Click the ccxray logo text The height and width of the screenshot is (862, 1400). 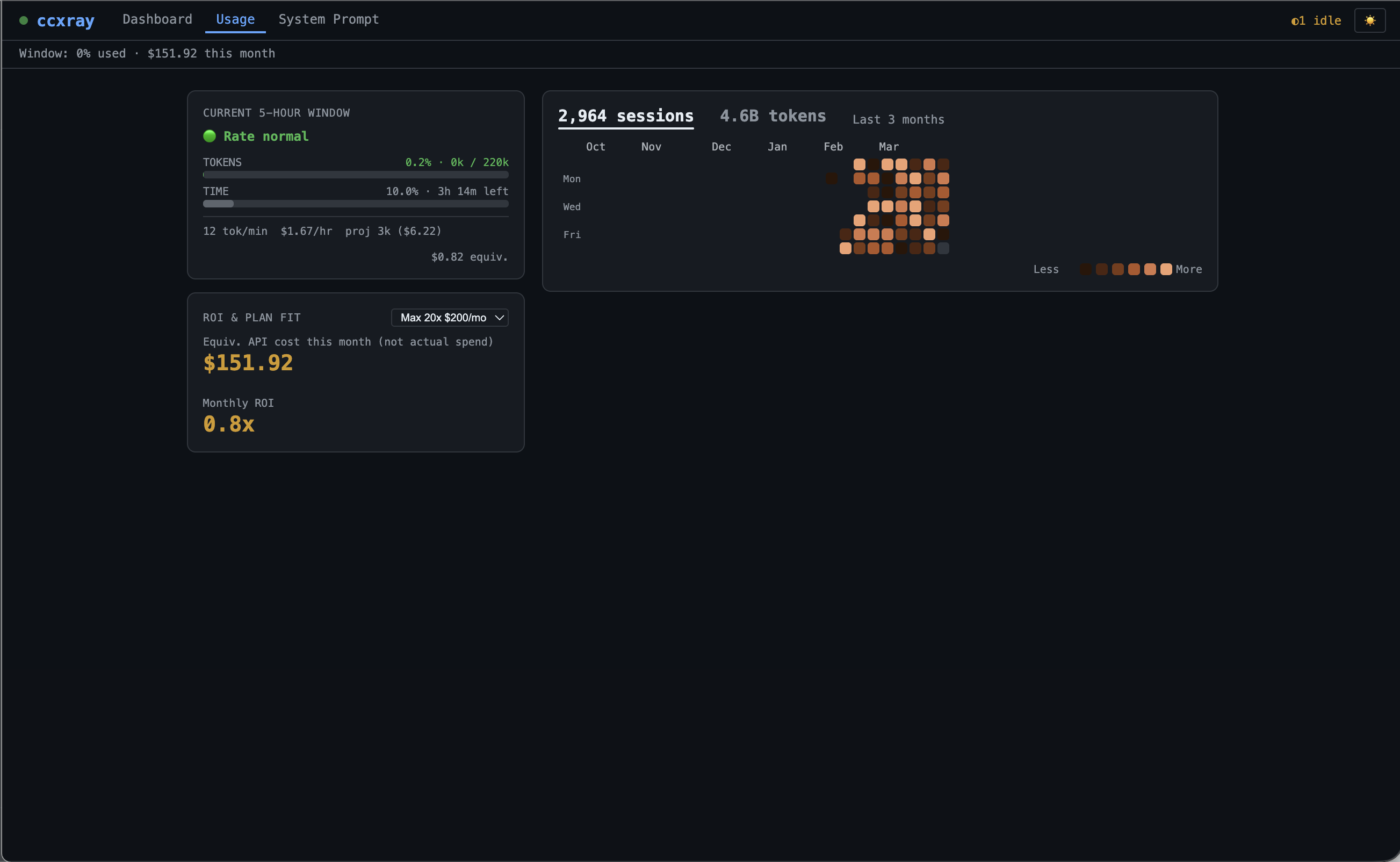click(66, 20)
